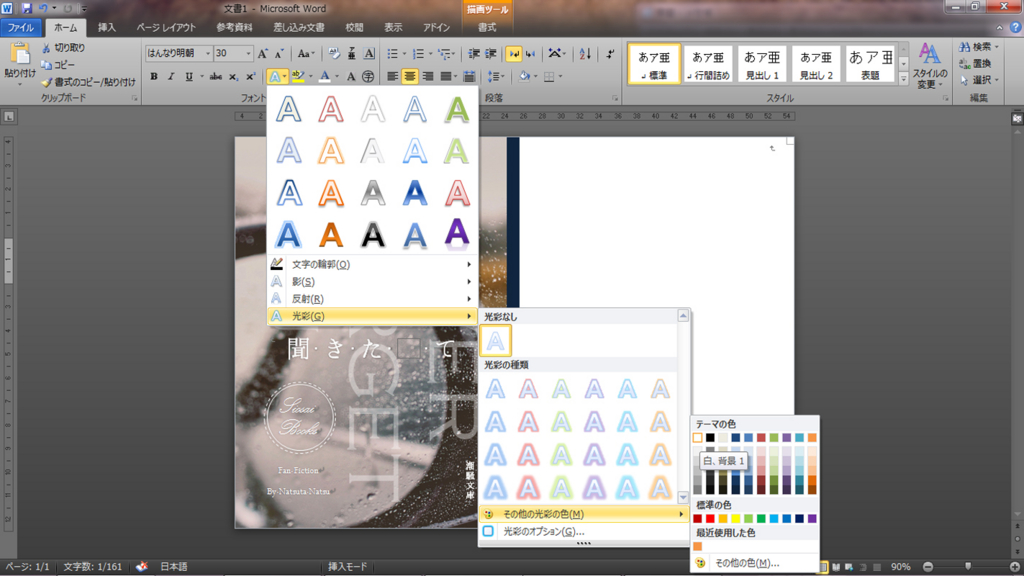The height and width of the screenshot is (576, 1024).
Task: Click the text highlight color icon
Action: click(x=298, y=76)
